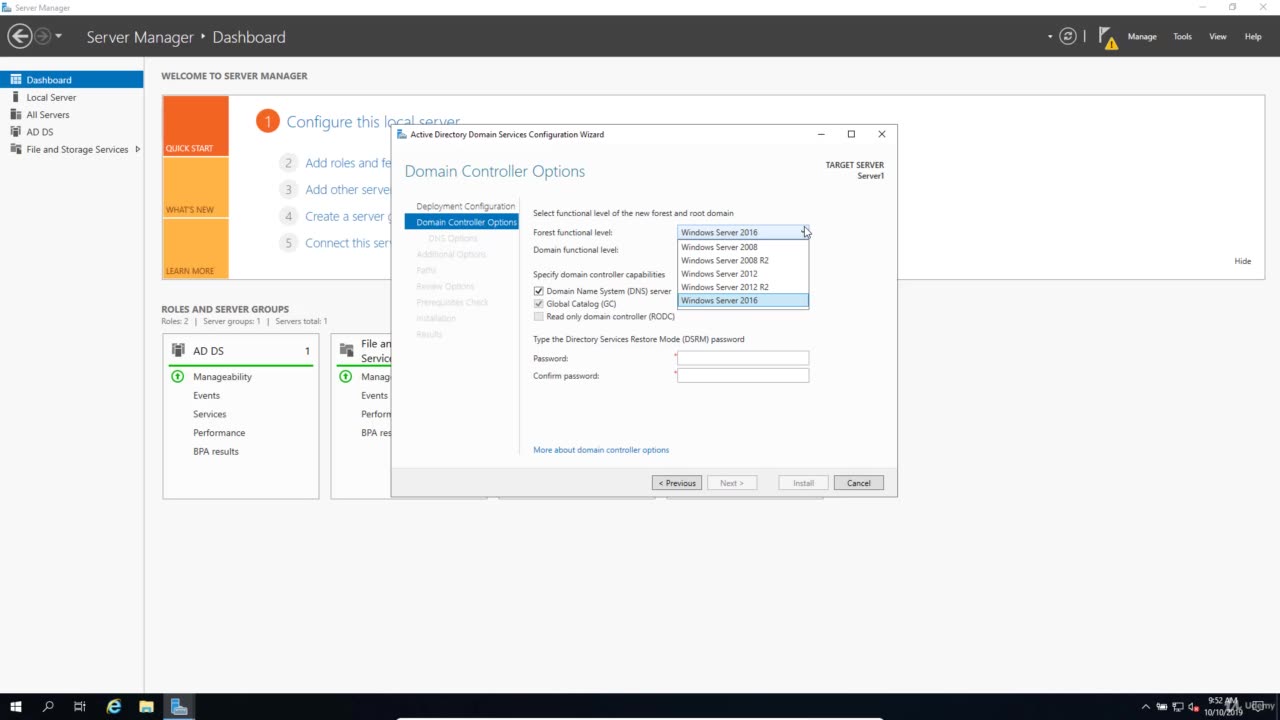Select Domain Controller Options wizard step
This screenshot has width=1280, height=720.
[x=462, y=222]
